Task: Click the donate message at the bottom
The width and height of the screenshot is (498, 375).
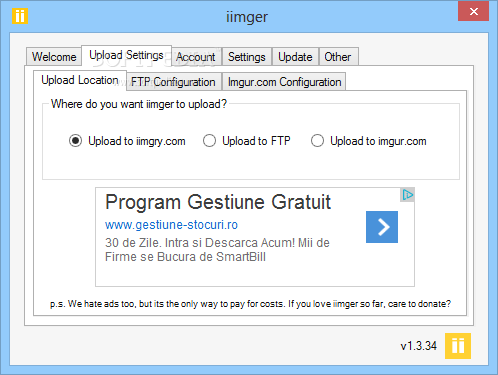Action: pos(250,304)
